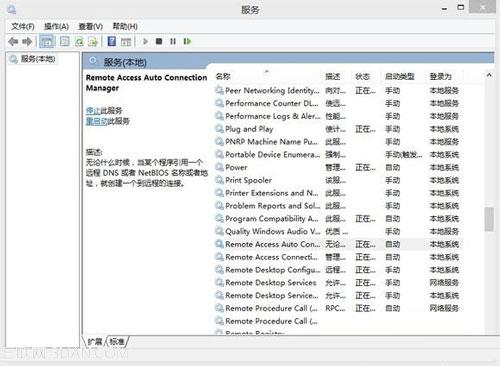Select Program Compatibility A... service

click(337, 219)
